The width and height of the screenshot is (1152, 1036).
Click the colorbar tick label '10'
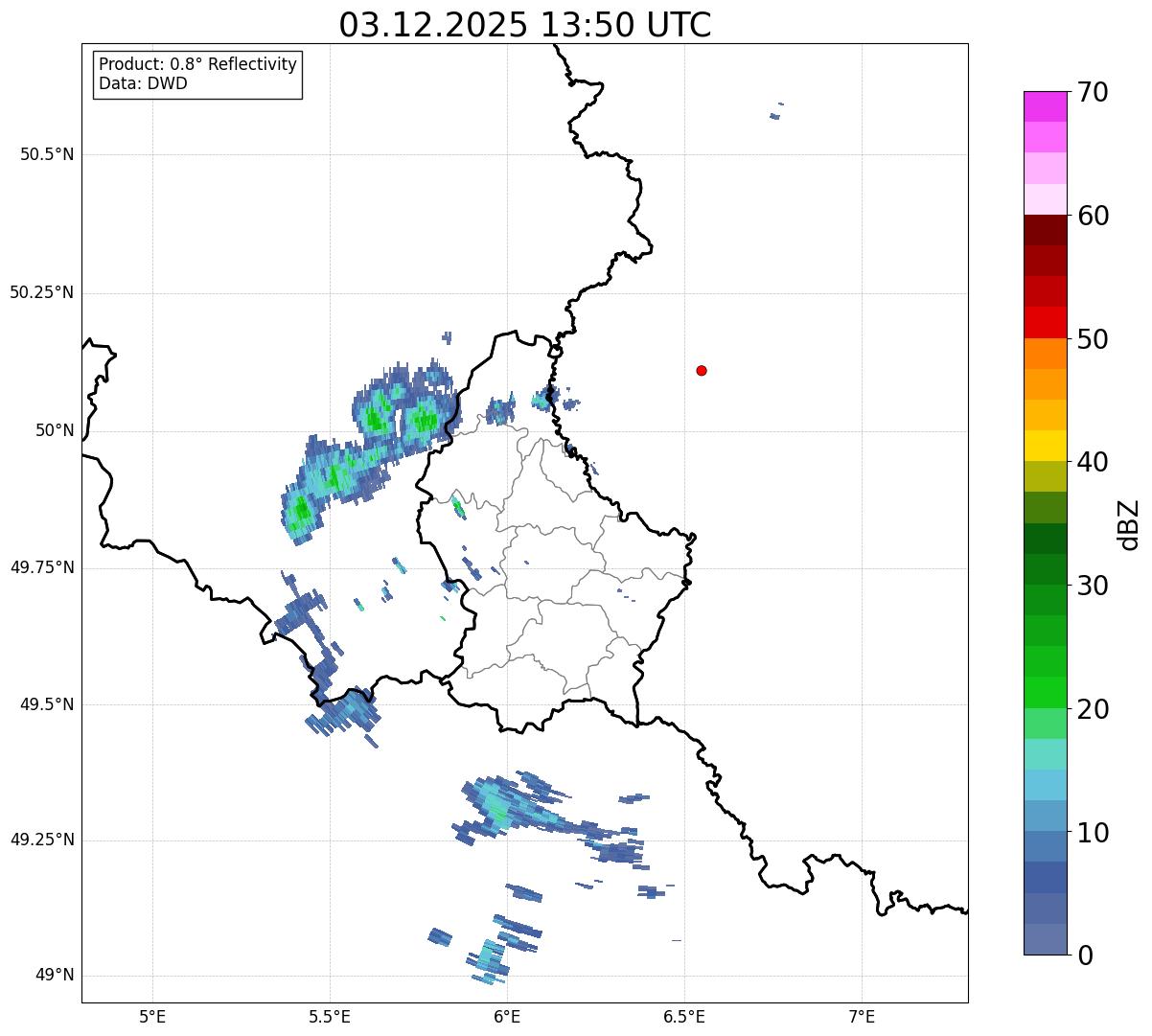point(1092,833)
